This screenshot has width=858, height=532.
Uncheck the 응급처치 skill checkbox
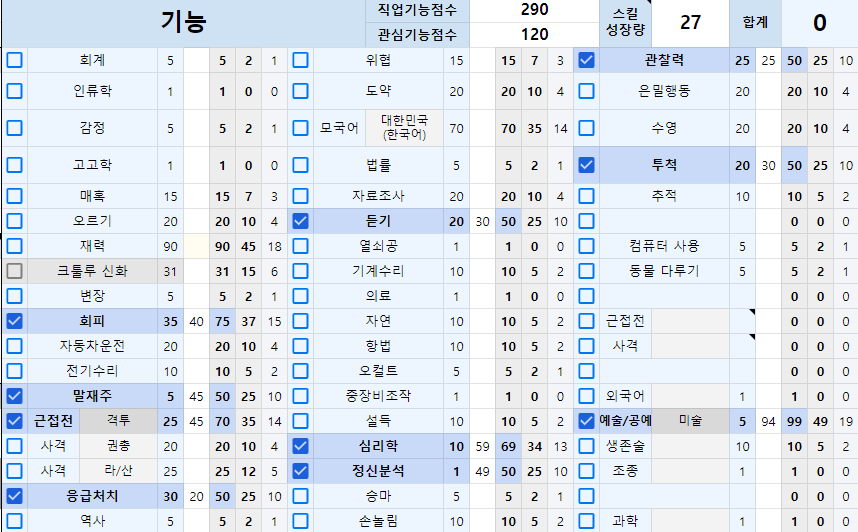click(15, 495)
